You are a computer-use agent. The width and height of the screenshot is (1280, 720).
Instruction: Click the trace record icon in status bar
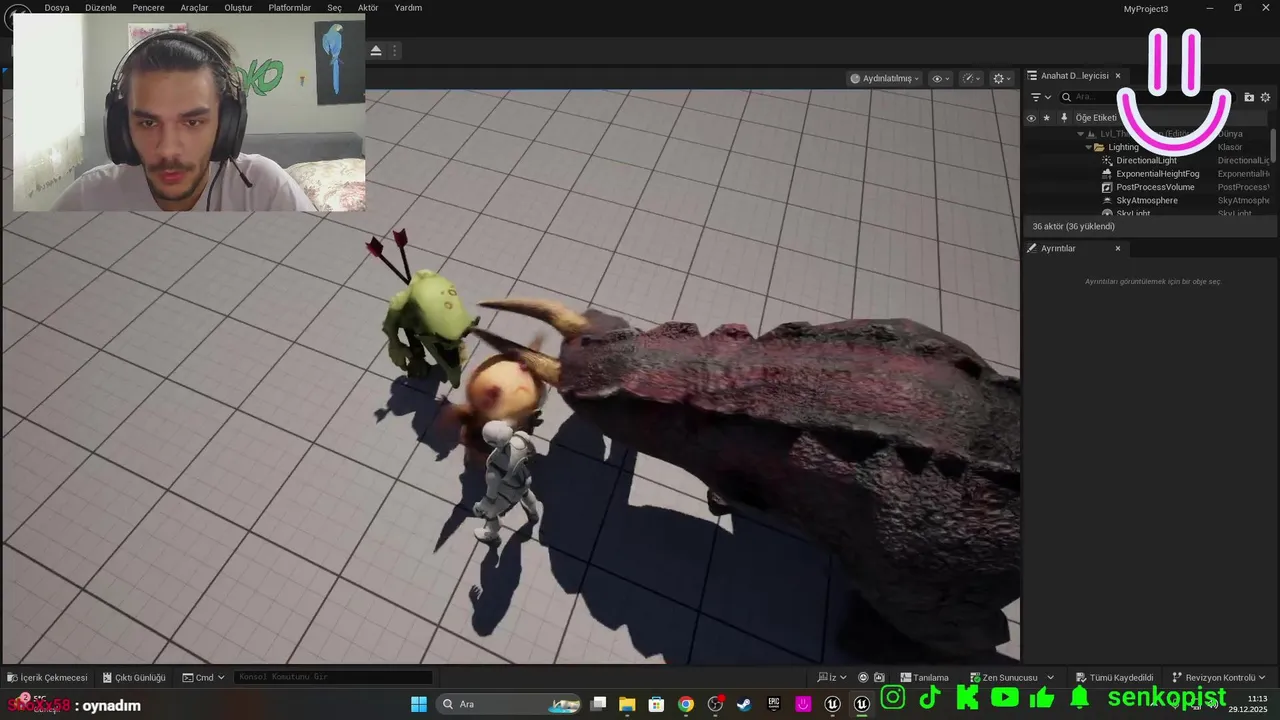click(864, 678)
